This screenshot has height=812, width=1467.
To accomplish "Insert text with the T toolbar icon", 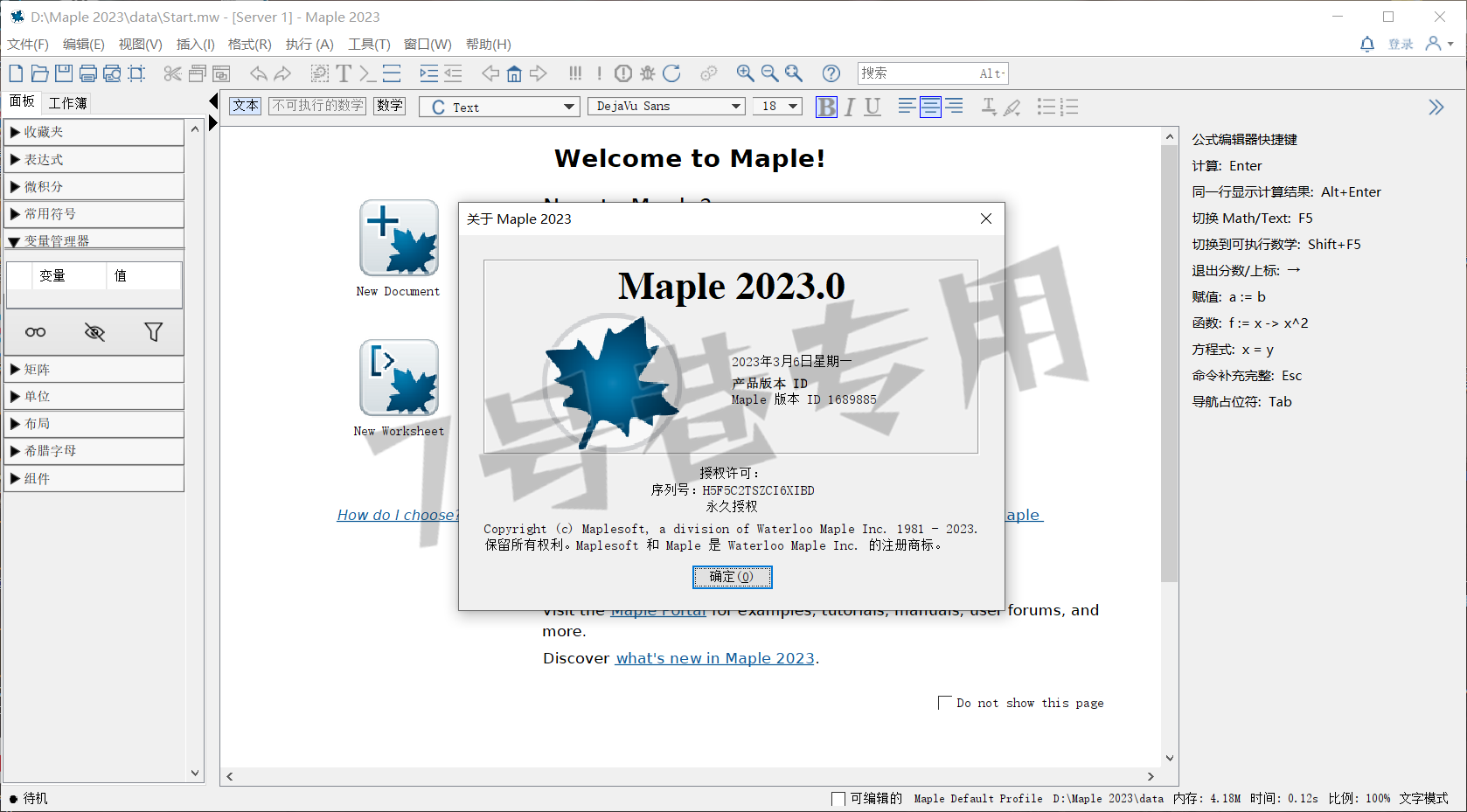I will (344, 73).
